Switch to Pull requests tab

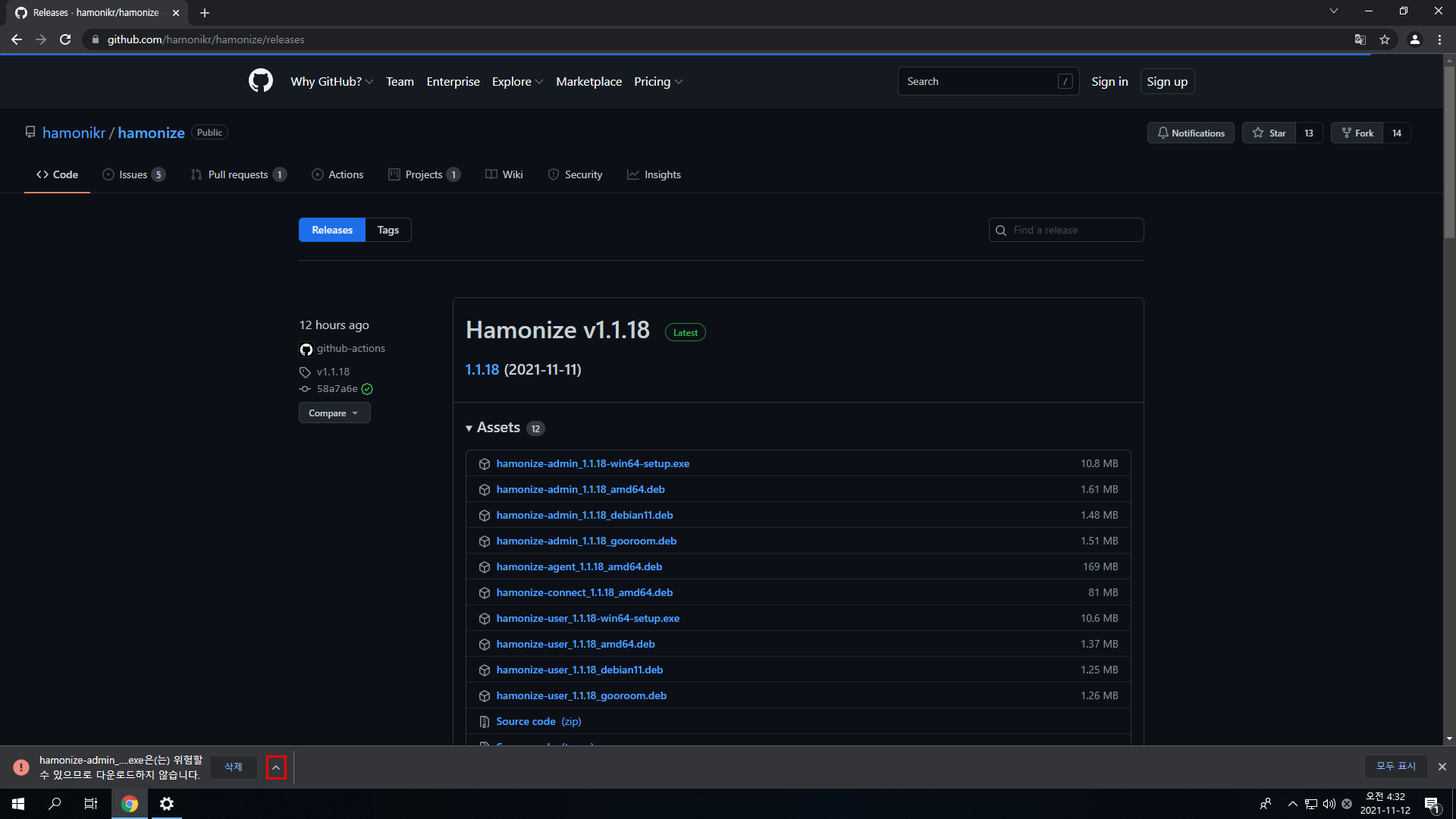click(x=238, y=174)
